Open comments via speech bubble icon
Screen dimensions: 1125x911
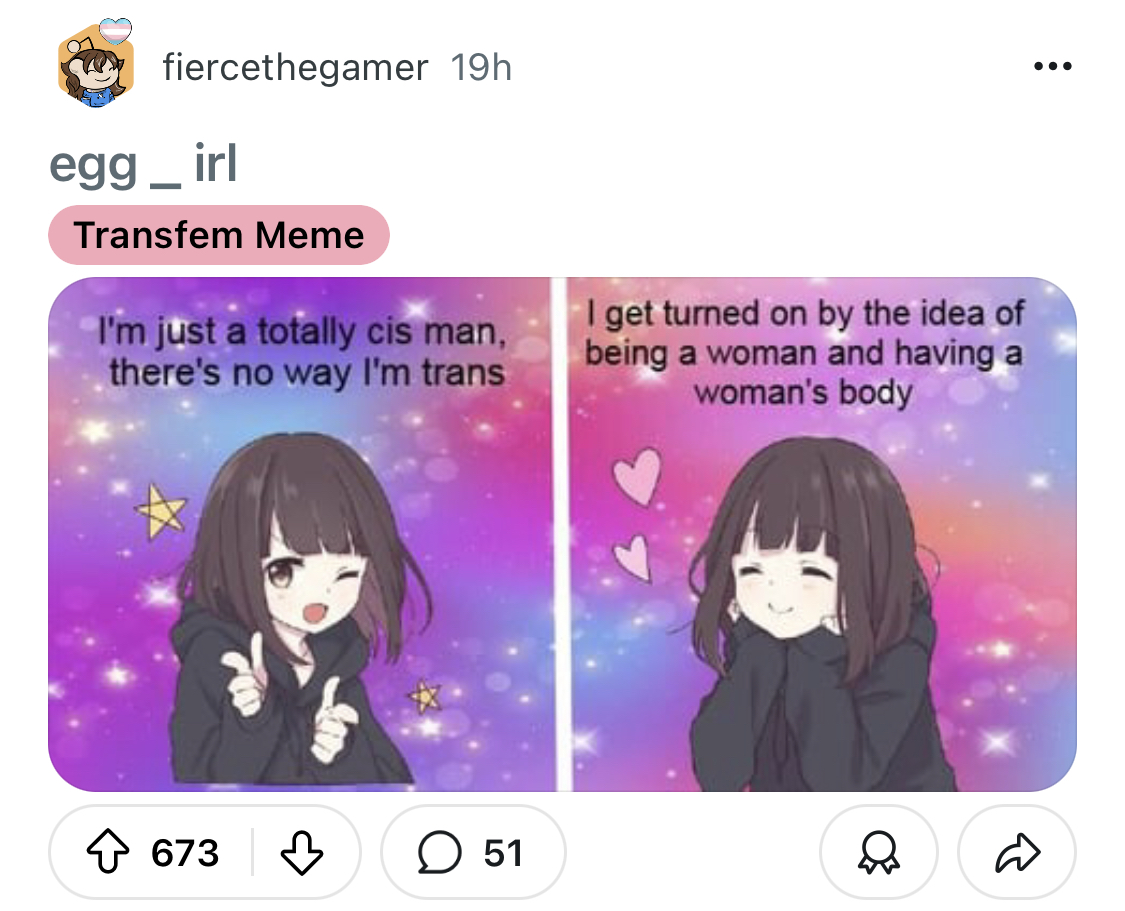(439, 851)
